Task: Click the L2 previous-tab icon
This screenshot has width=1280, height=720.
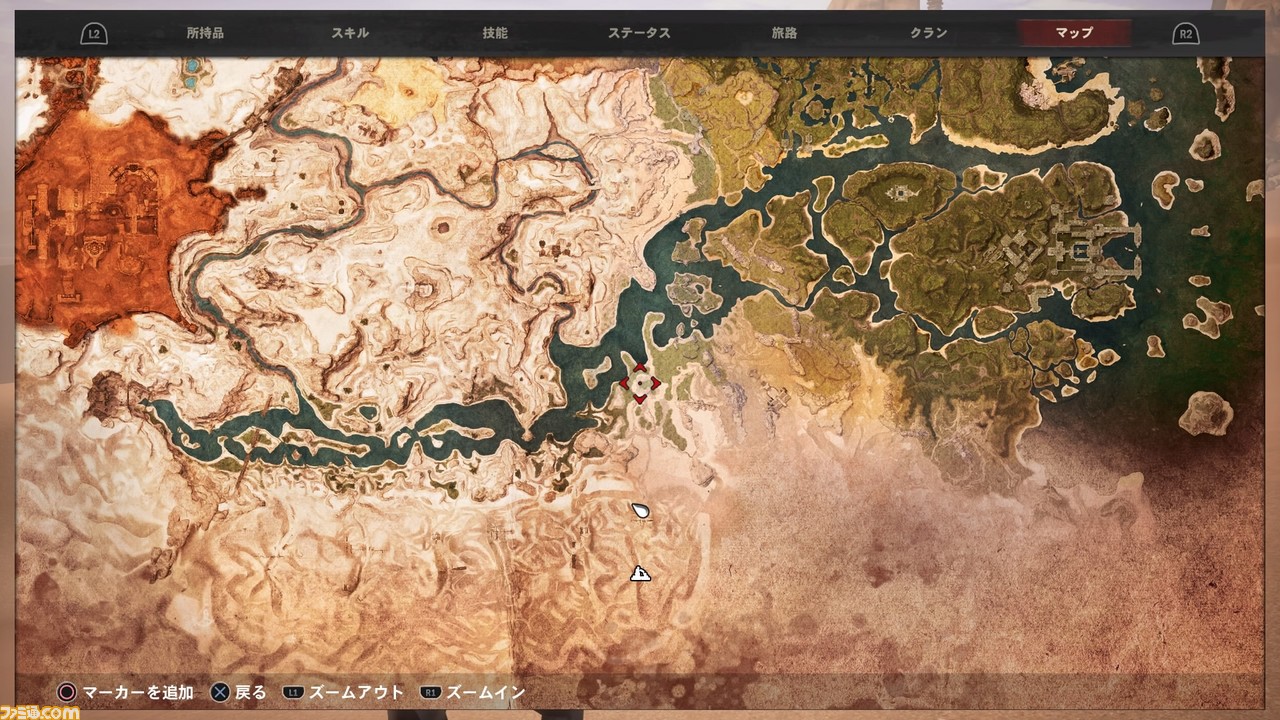Action: [x=94, y=34]
